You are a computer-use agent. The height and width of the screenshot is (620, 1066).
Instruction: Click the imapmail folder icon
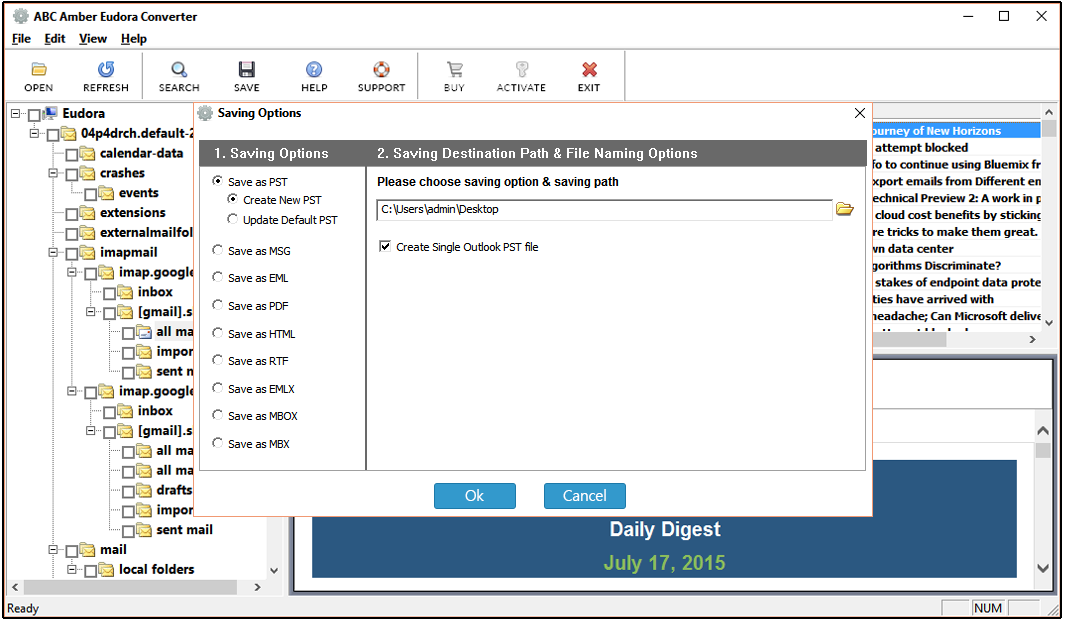coord(88,253)
